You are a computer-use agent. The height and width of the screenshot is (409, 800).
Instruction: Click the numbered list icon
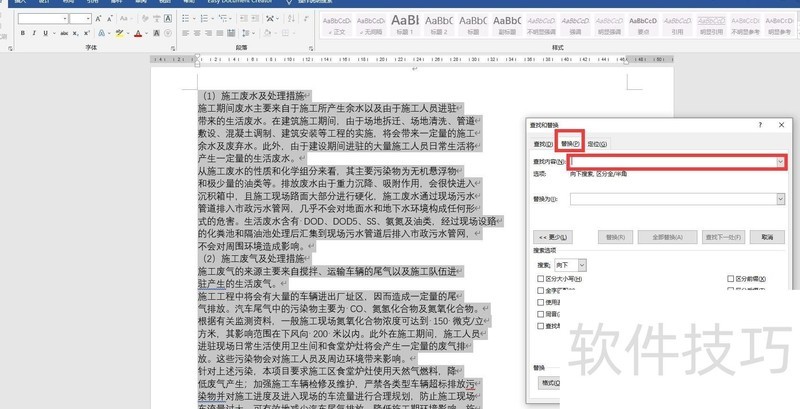(204, 19)
